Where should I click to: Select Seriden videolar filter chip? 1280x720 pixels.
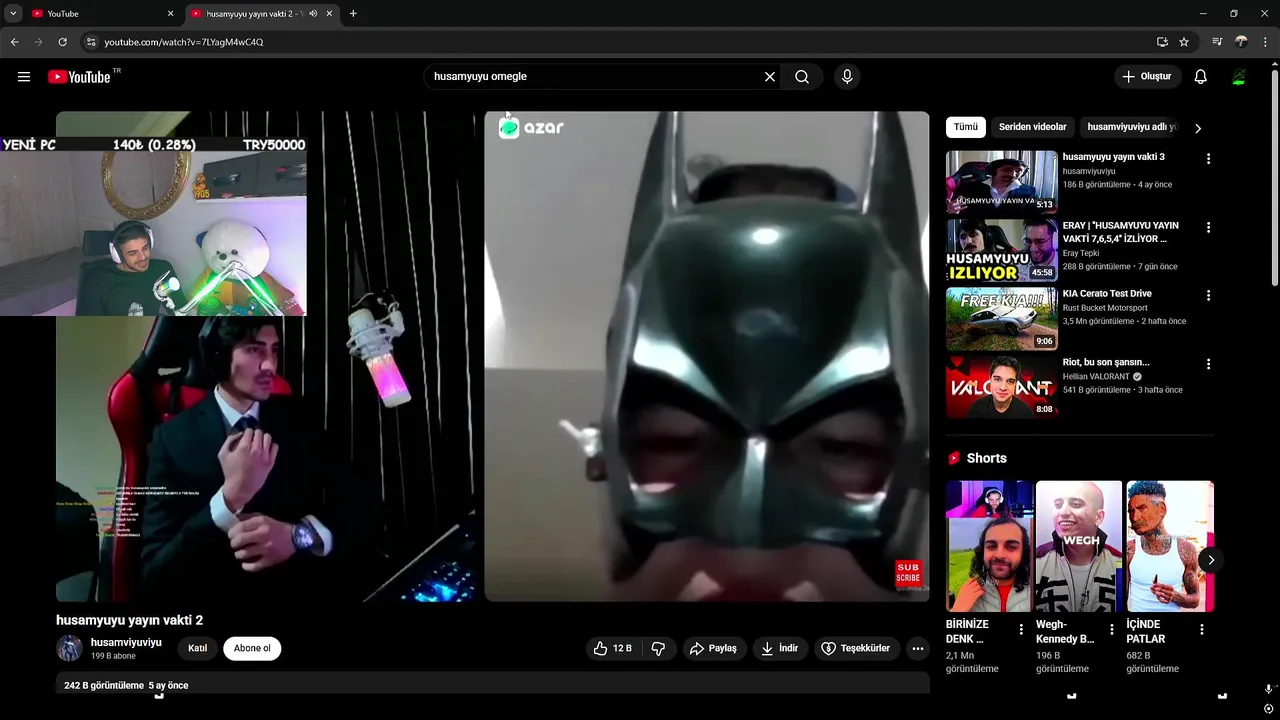pyautogui.click(x=1033, y=127)
